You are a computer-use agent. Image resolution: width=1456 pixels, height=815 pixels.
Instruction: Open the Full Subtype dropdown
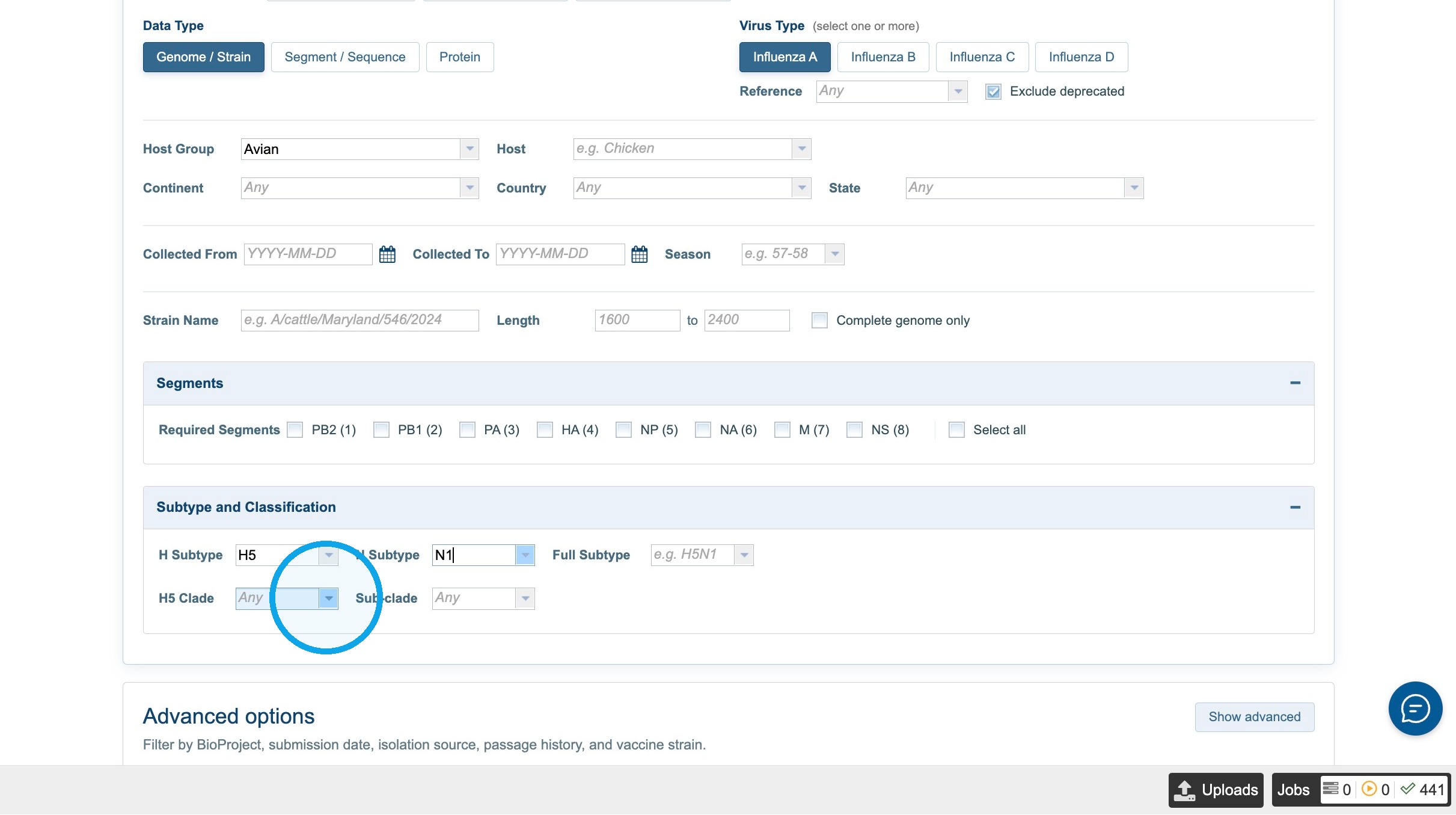tap(744, 555)
